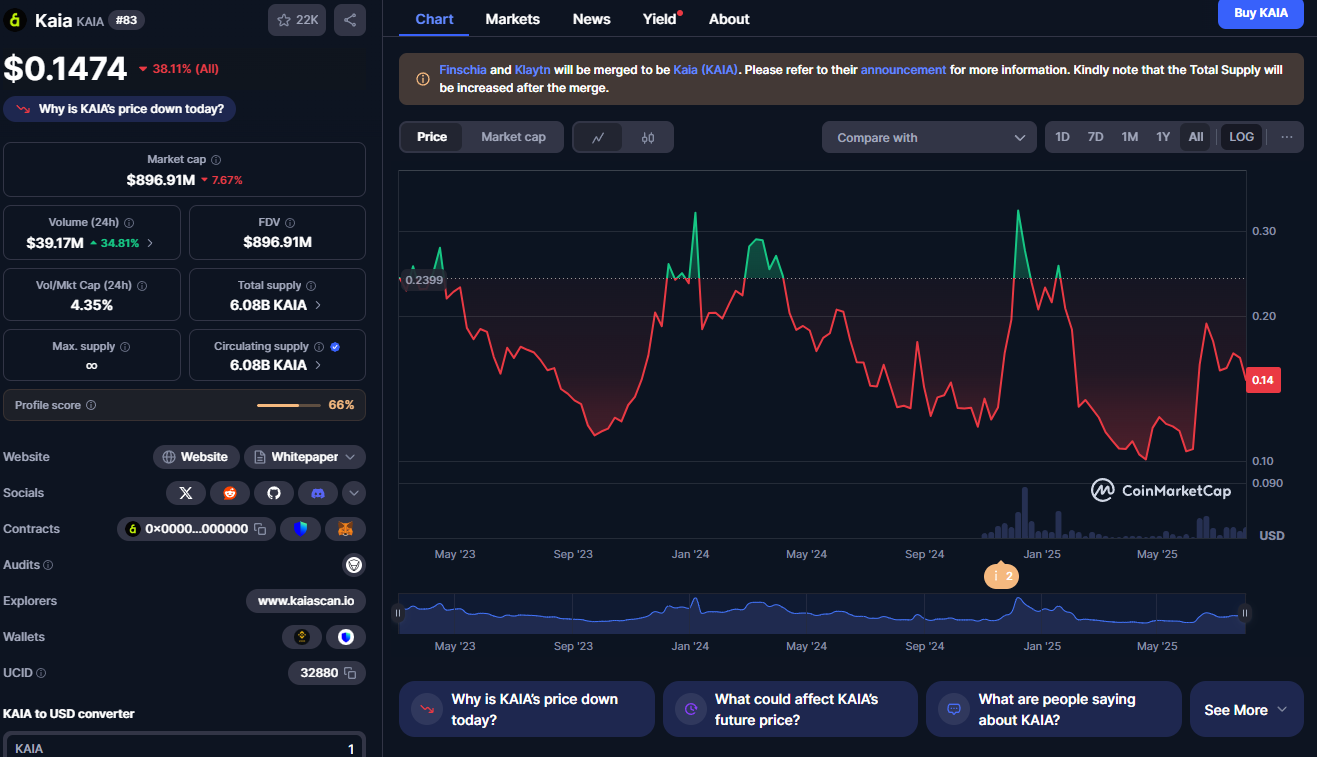Select the 1M time range
The height and width of the screenshot is (757, 1317).
(1129, 137)
